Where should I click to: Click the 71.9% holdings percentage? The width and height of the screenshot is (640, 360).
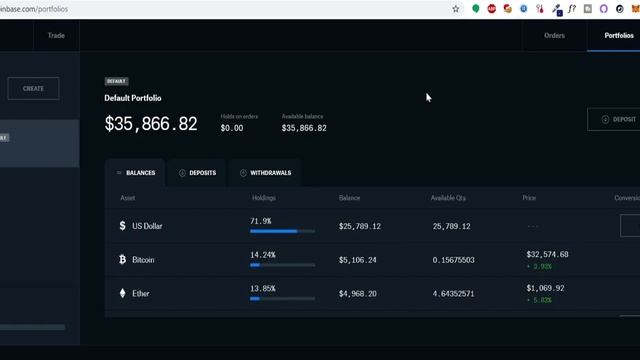(x=260, y=221)
